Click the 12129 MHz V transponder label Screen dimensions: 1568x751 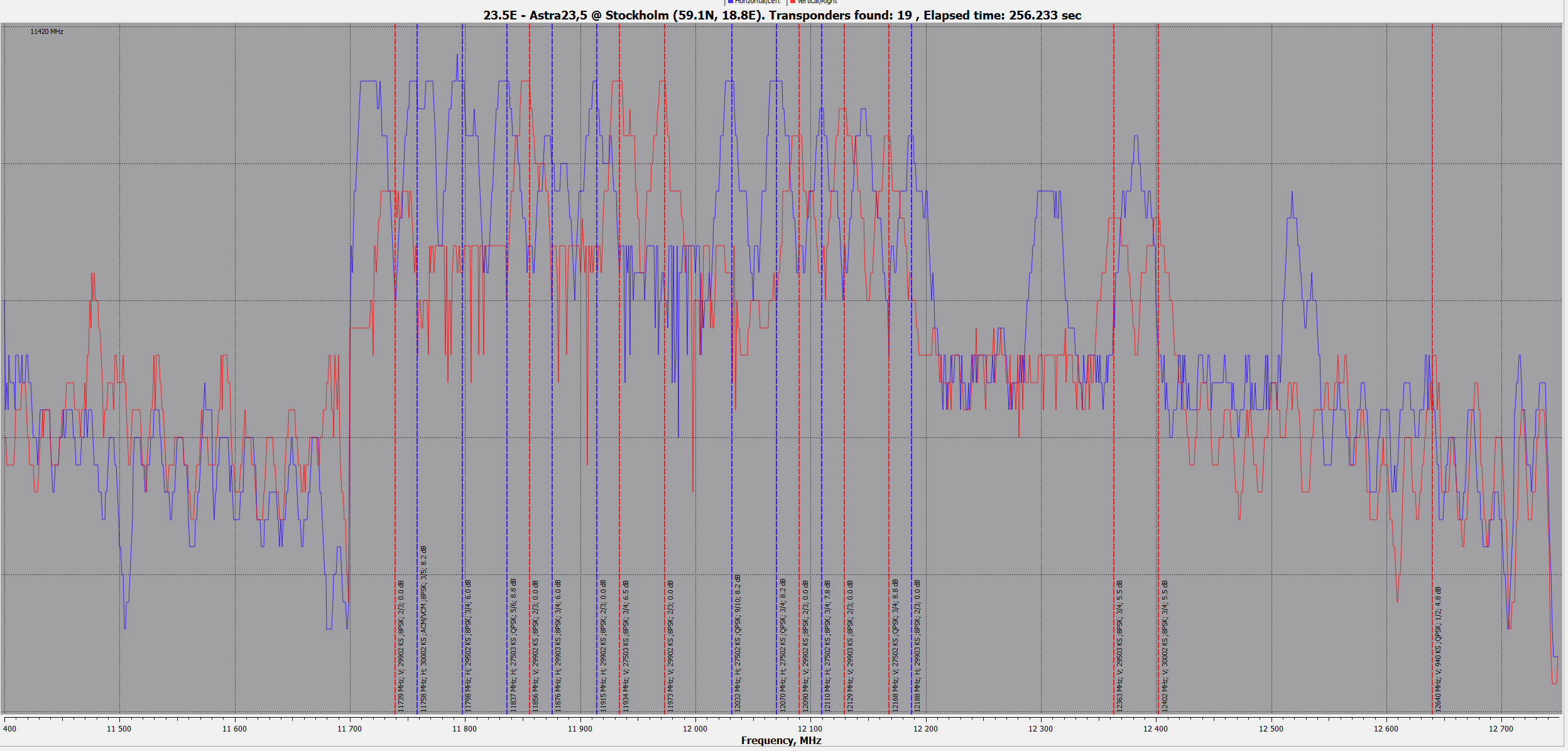pos(850,646)
